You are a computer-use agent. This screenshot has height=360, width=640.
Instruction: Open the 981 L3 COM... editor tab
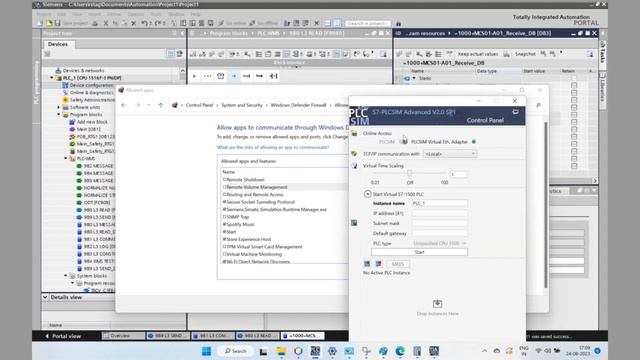click(213, 336)
